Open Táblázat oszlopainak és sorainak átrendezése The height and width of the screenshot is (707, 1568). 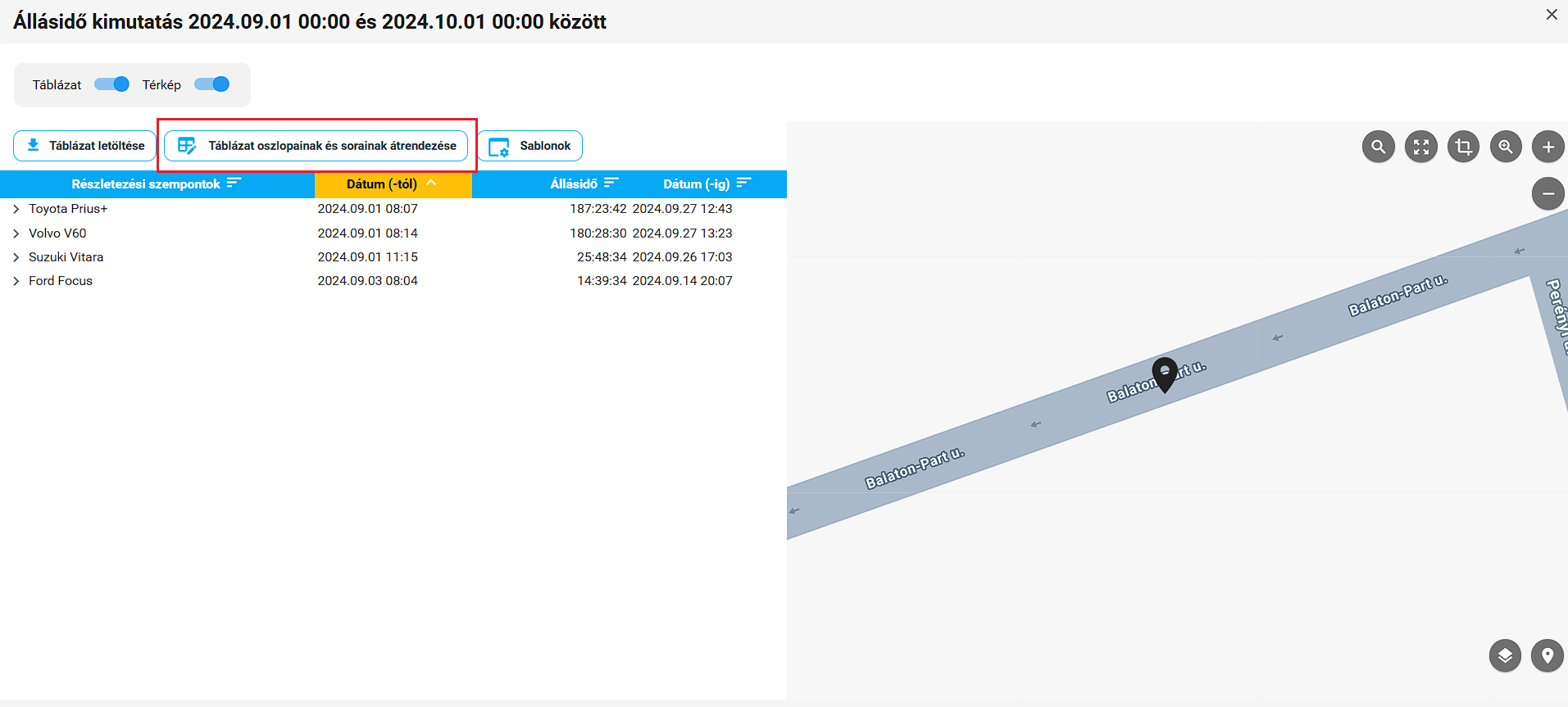click(316, 146)
